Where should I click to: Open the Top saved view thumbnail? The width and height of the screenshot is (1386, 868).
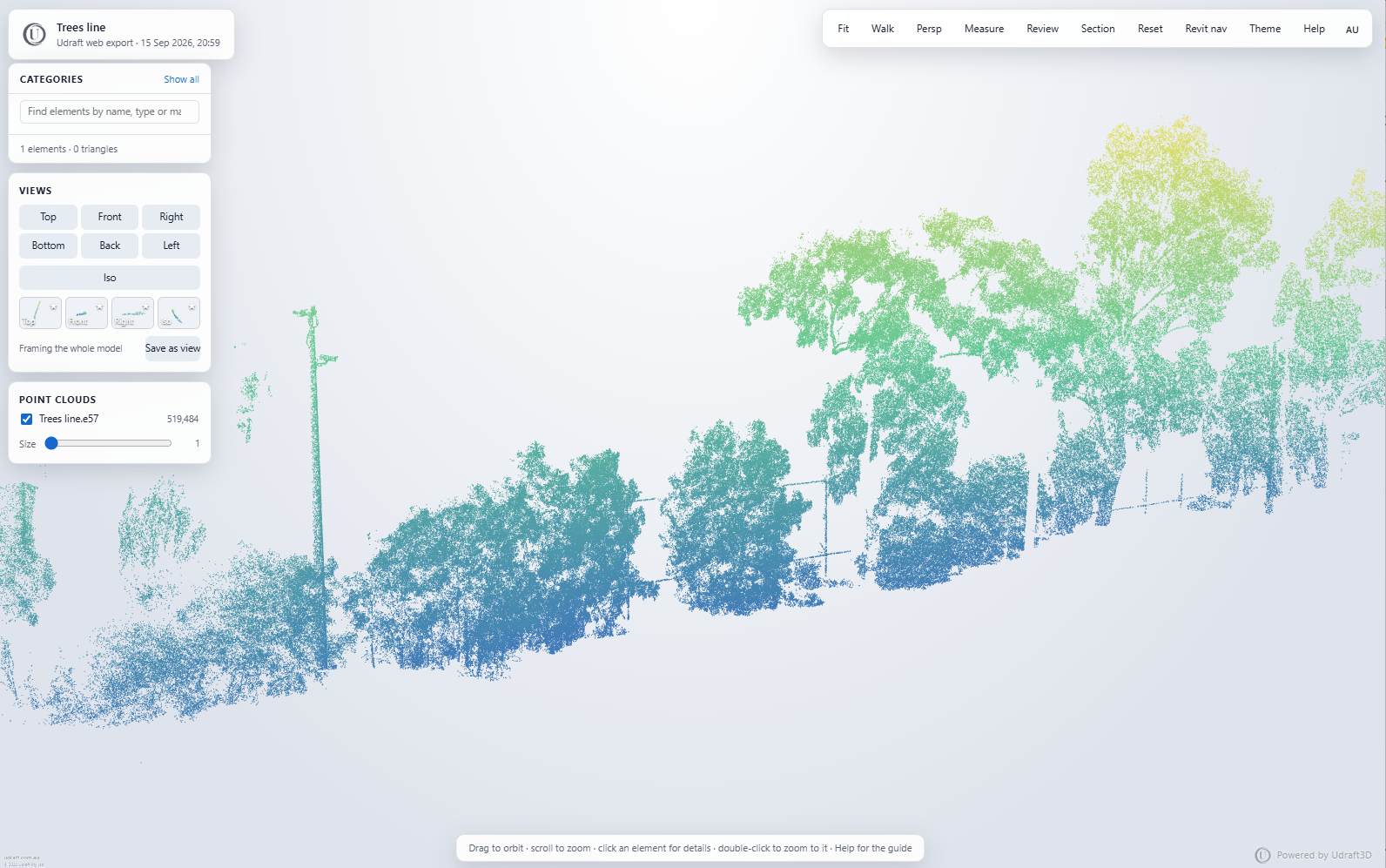point(40,313)
